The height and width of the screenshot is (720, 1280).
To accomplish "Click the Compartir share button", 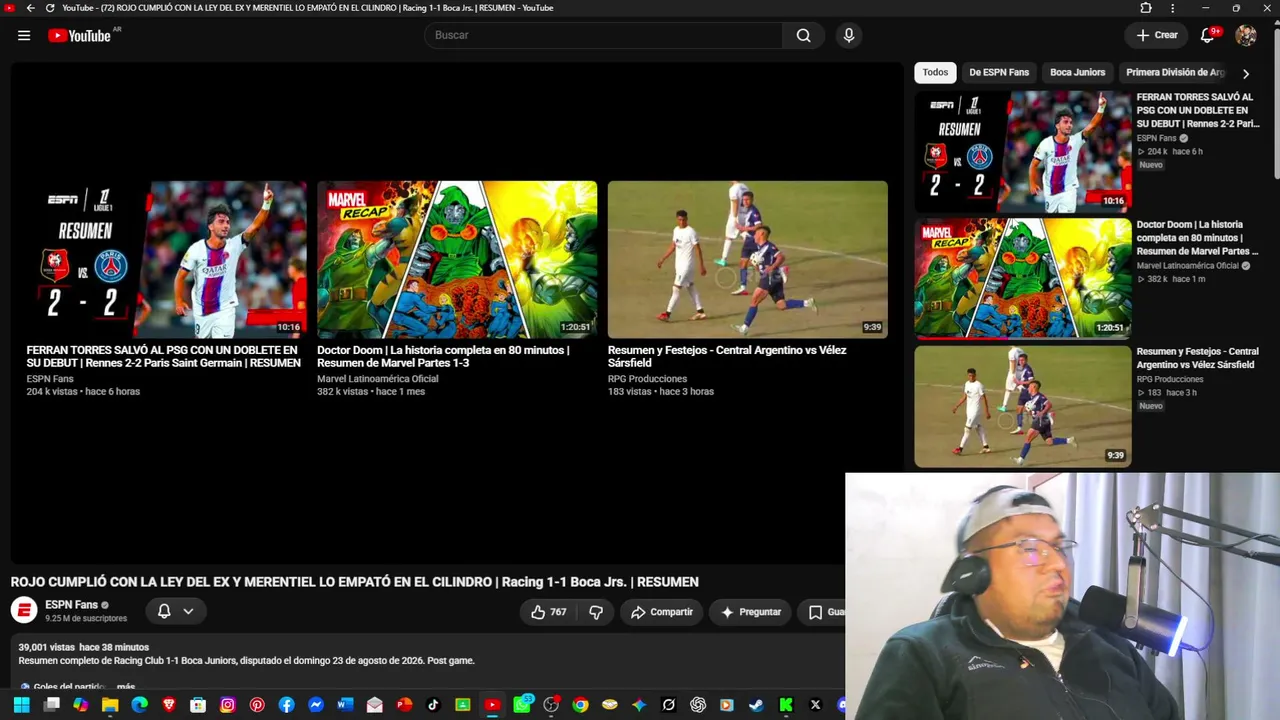I will [x=662, y=612].
